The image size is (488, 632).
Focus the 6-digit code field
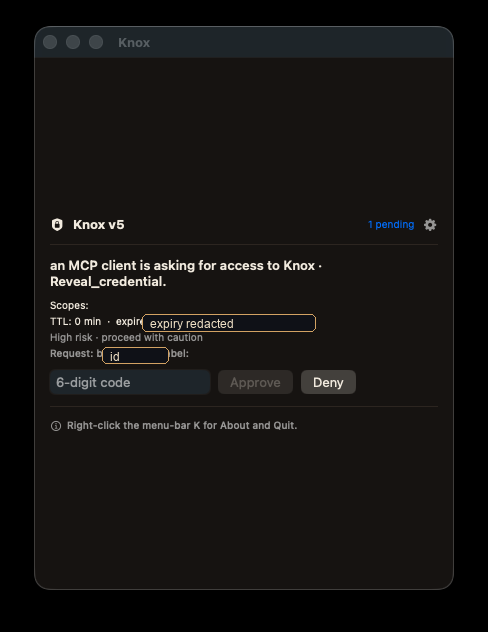(130, 382)
